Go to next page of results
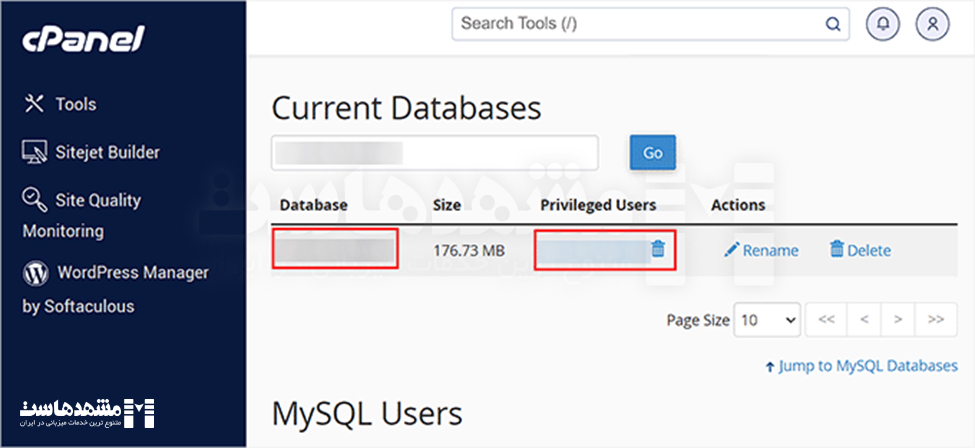Image resolution: width=975 pixels, height=448 pixels. coord(898,320)
